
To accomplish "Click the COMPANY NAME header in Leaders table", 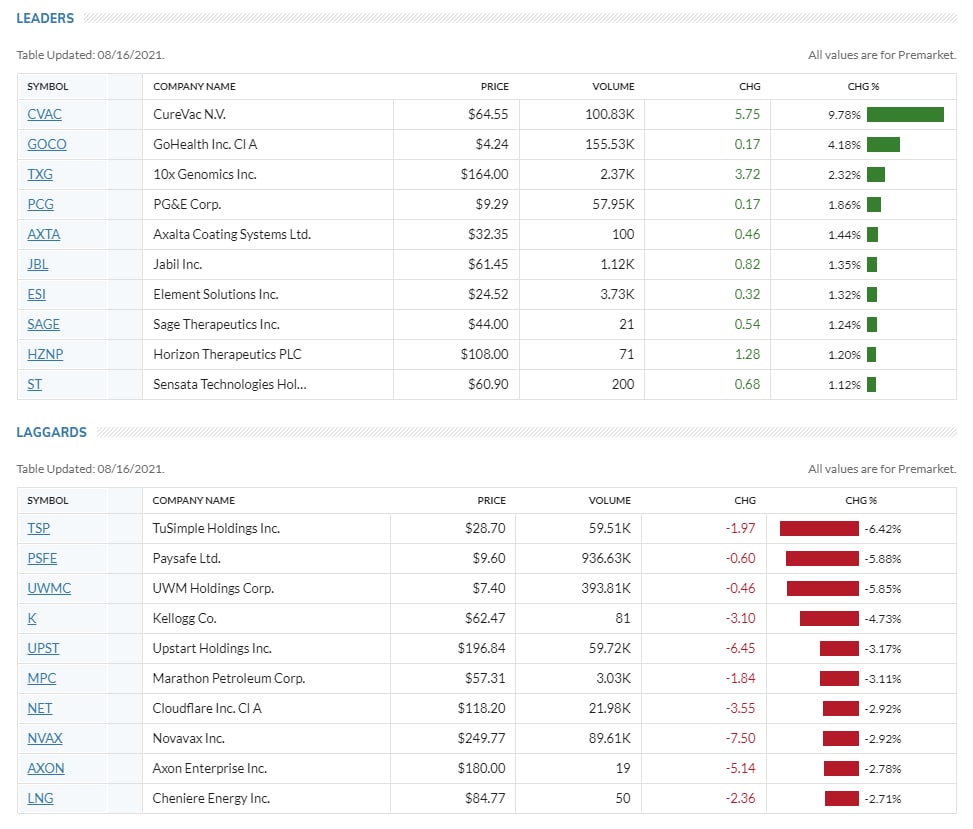I will (x=194, y=86).
